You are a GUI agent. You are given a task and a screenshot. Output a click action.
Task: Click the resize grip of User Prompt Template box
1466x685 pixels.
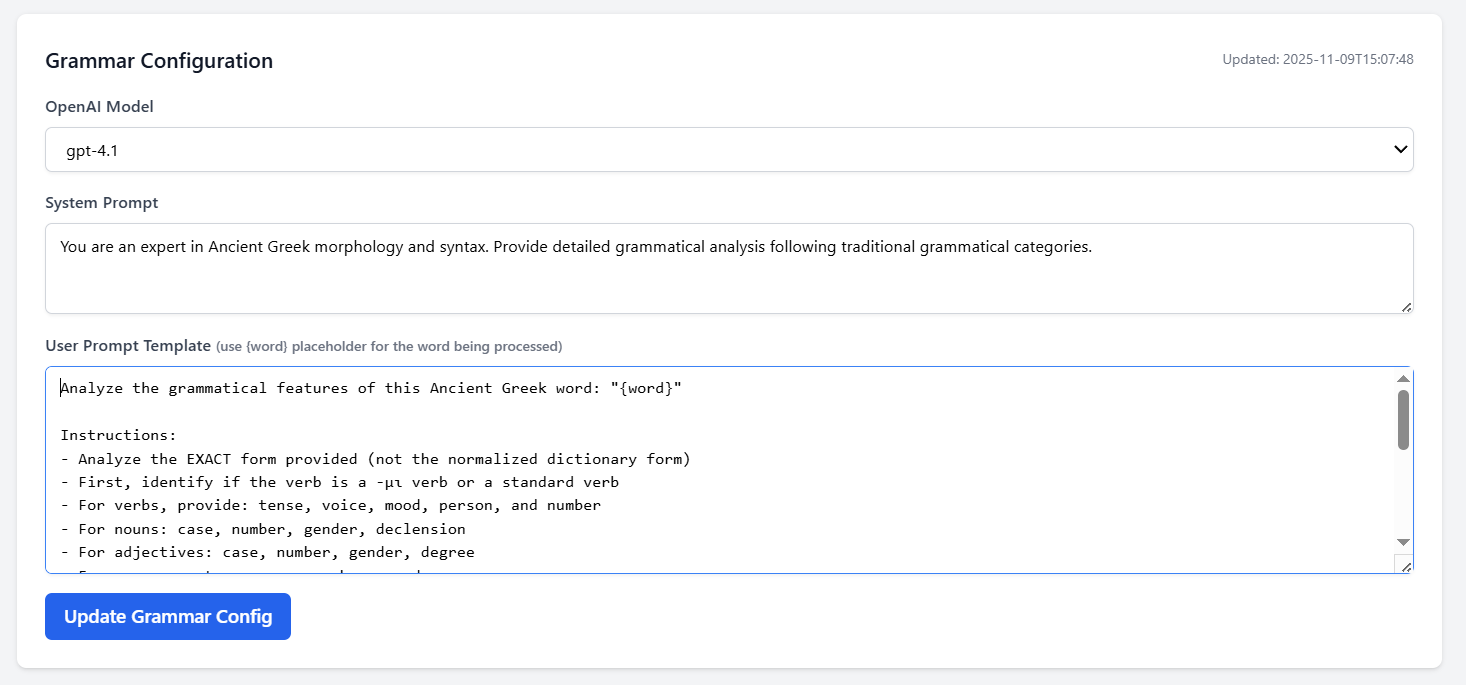coord(1406,566)
